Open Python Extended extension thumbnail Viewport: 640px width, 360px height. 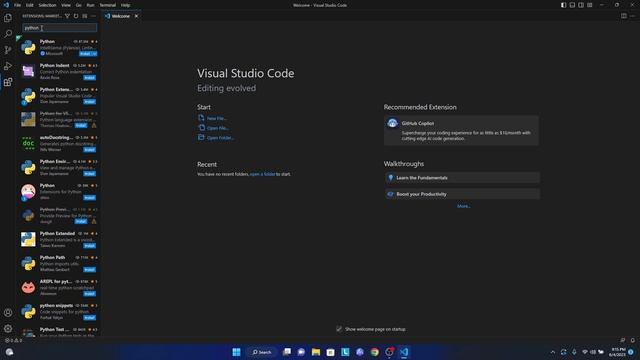pyautogui.click(x=28, y=239)
